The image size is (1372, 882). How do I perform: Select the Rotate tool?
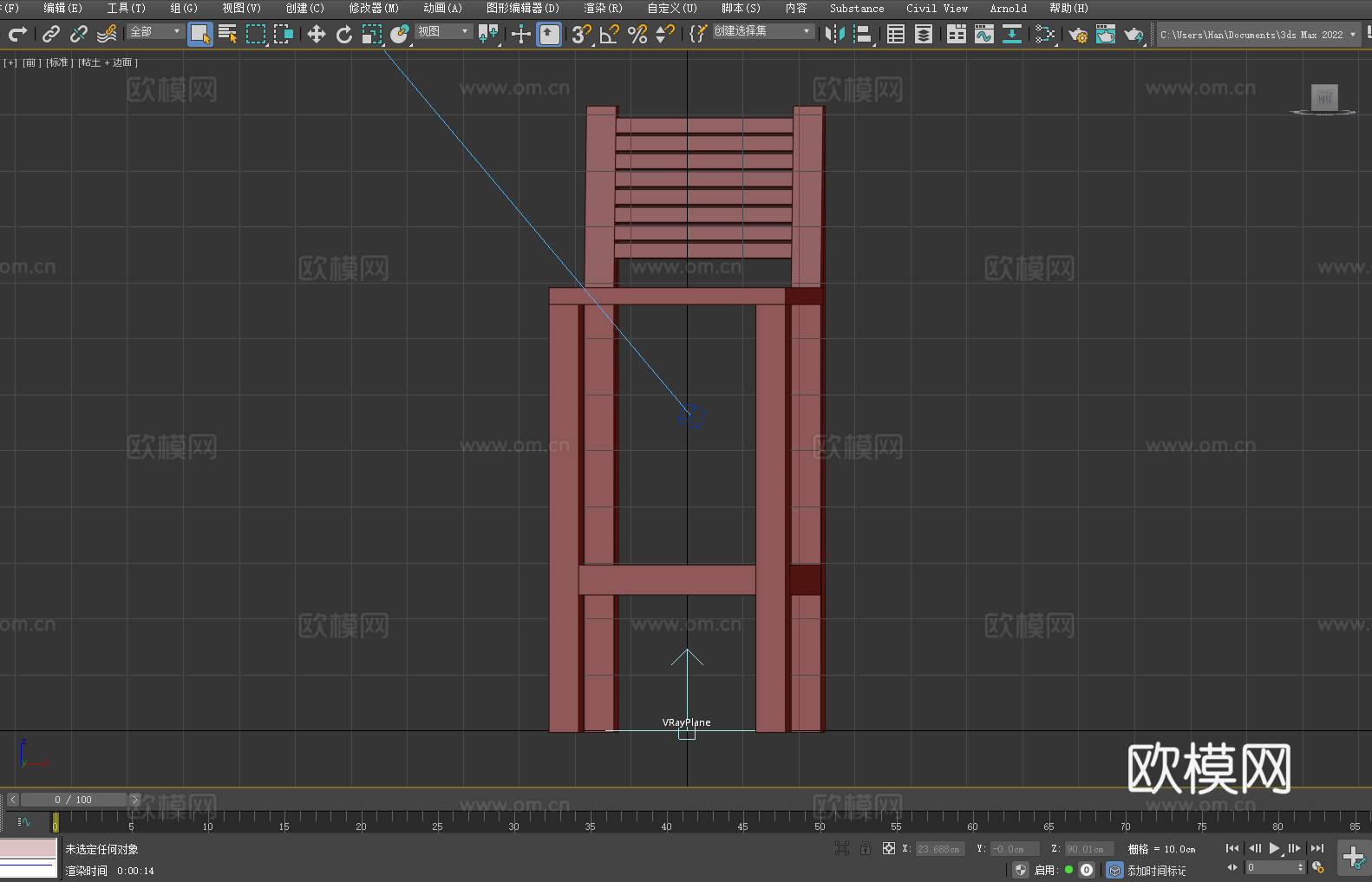[x=344, y=34]
